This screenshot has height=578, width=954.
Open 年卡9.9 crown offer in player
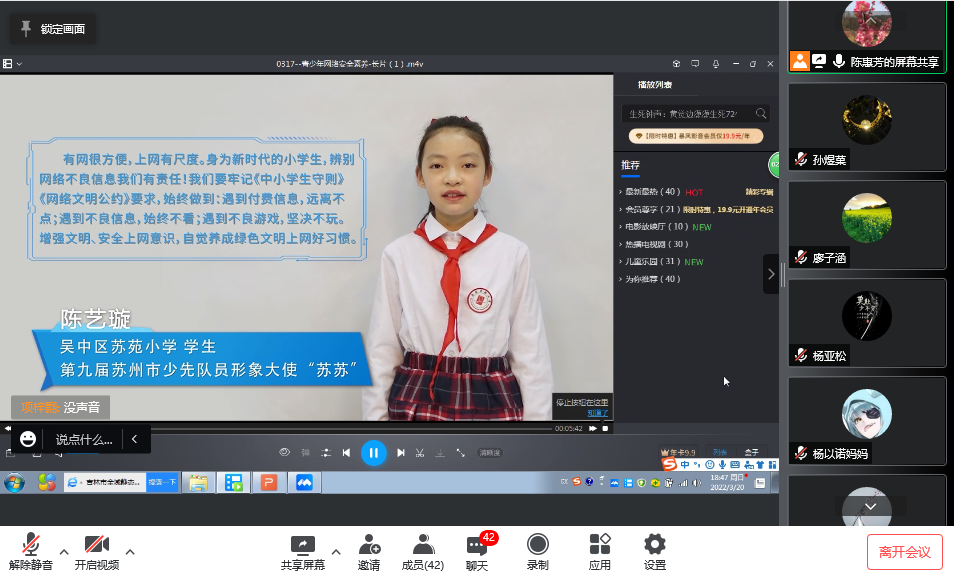coord(678,452)
